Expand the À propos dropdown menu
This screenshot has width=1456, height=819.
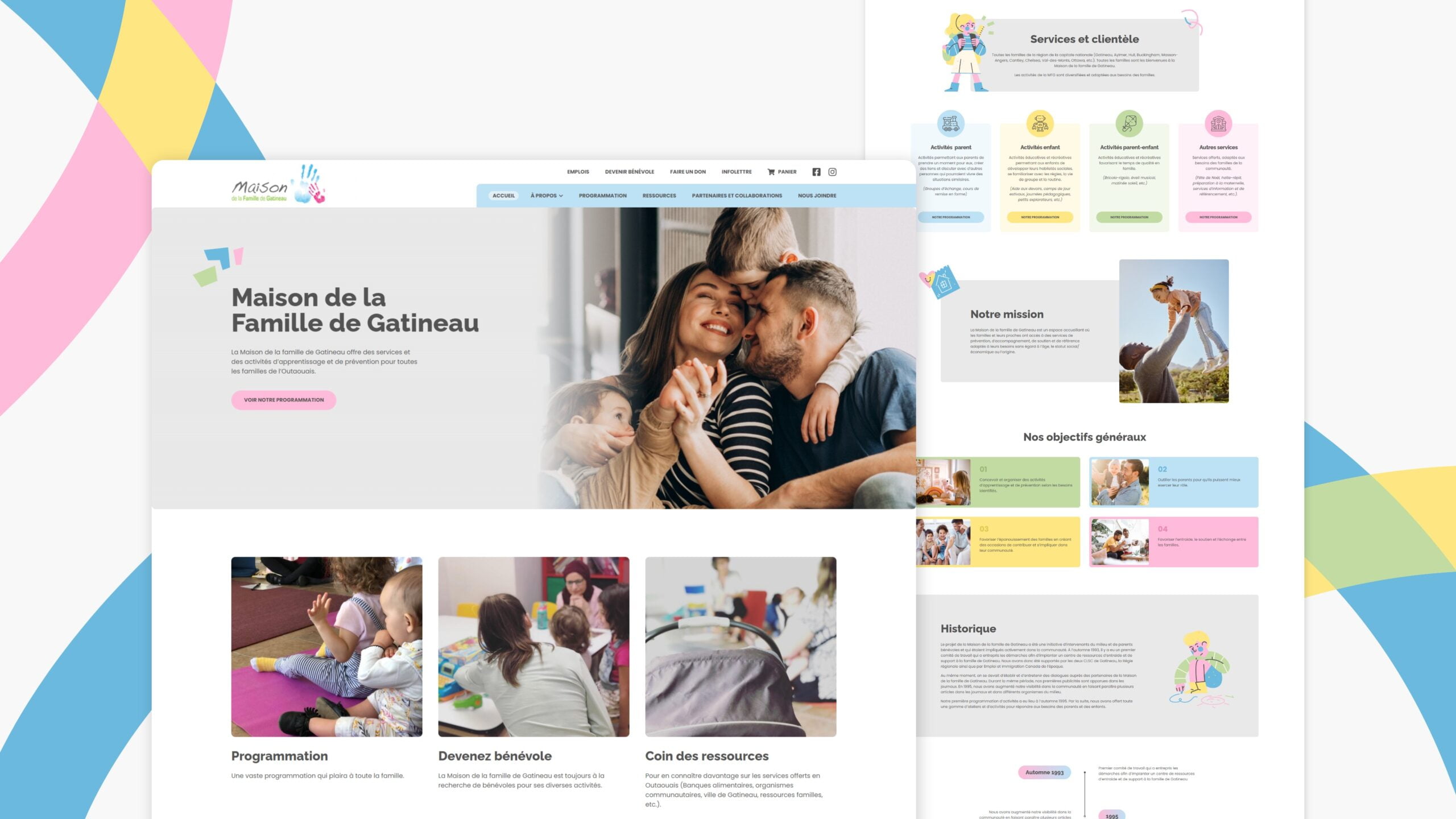pos(546,196)
